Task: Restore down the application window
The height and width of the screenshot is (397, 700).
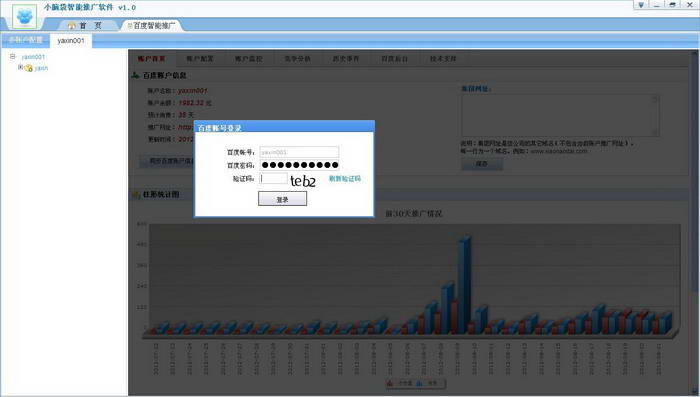Action: click(672, 5)
